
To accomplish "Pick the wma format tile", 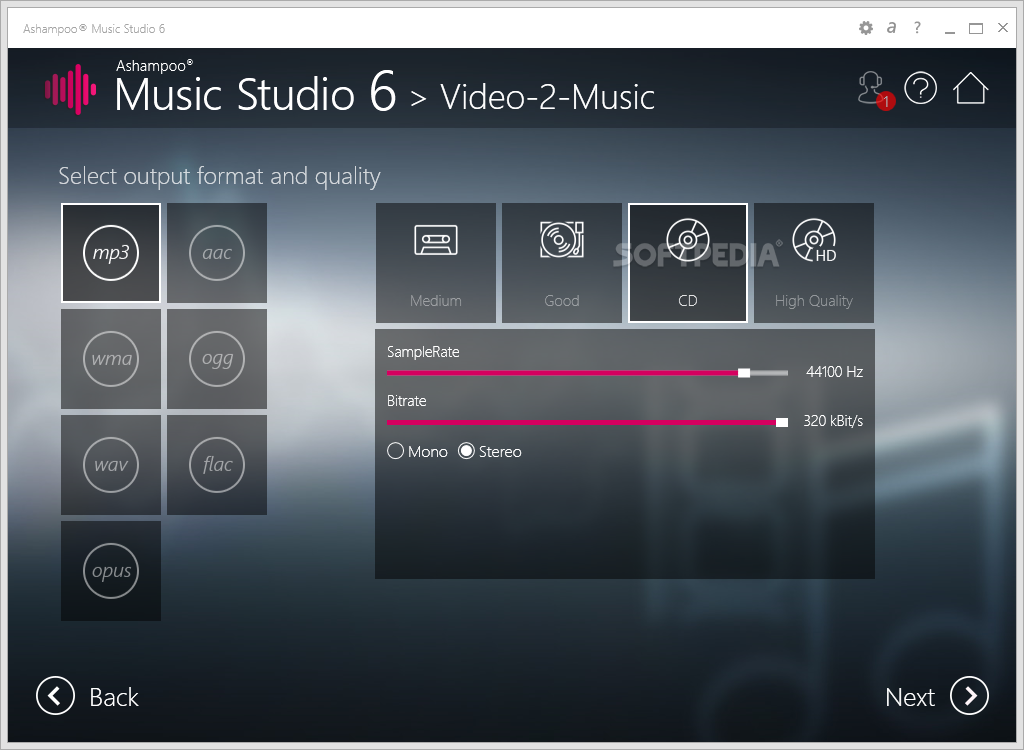I will [111, 359].
